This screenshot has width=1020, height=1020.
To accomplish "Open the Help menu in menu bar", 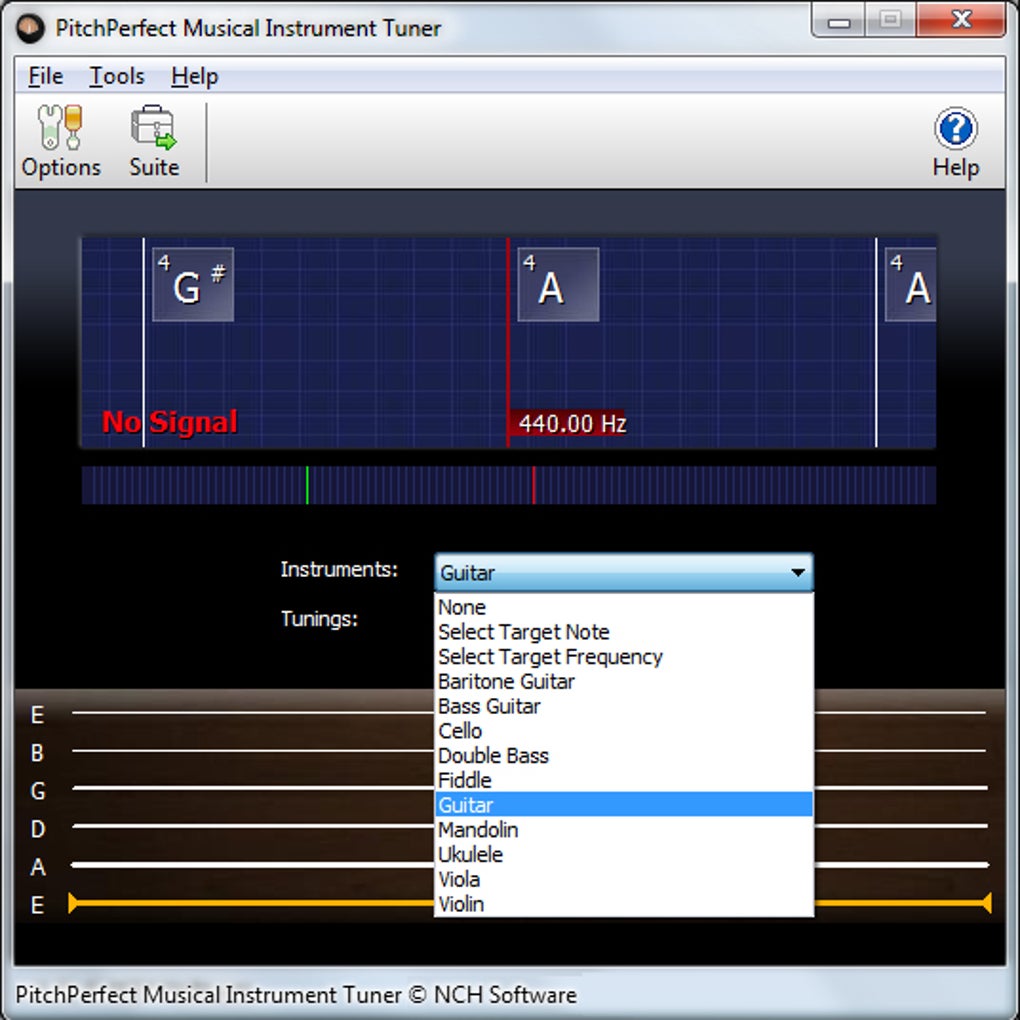I will pyautogui.click(x=195, y=76).
